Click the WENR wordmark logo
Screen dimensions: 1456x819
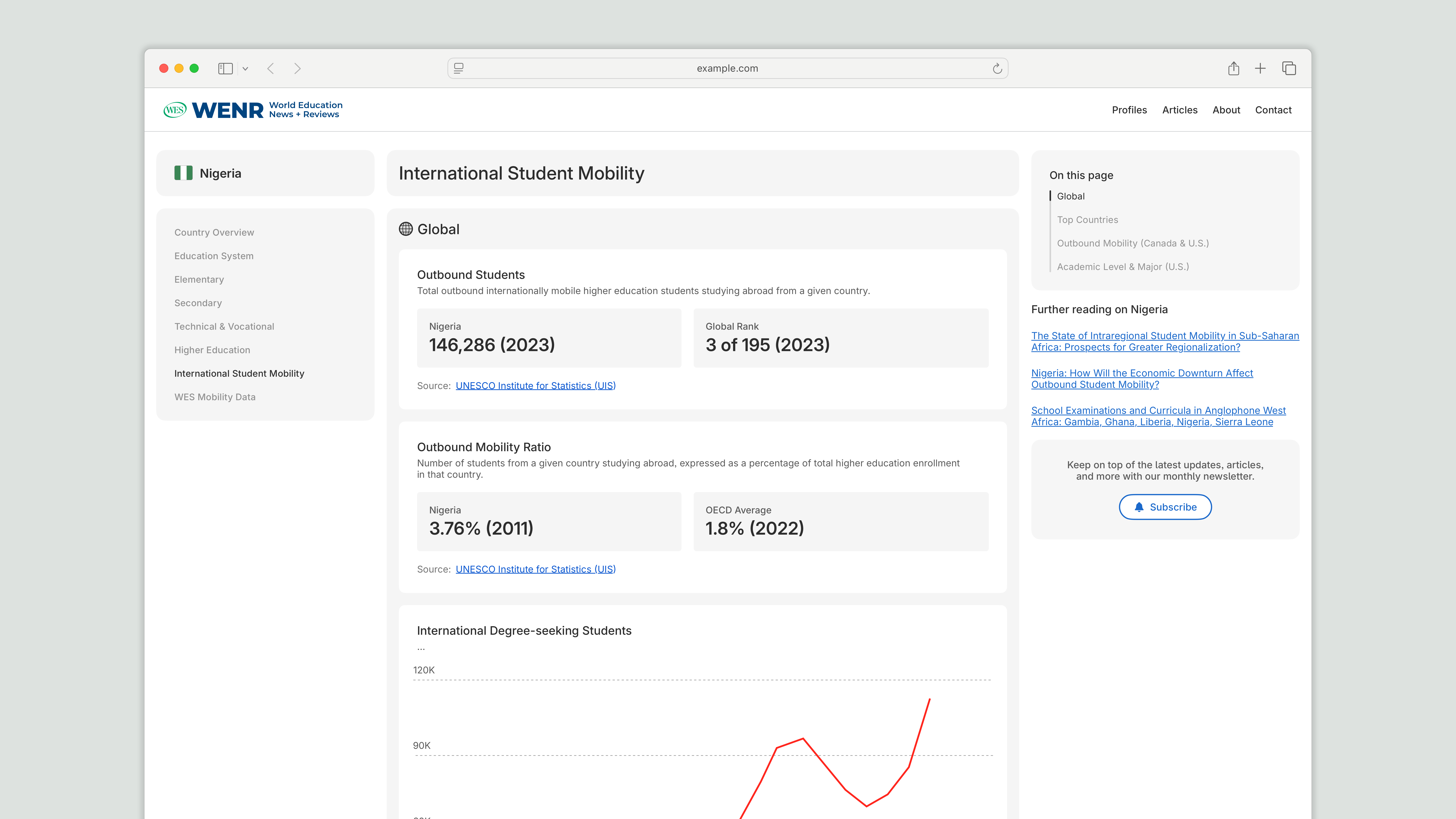click(228, 110)
